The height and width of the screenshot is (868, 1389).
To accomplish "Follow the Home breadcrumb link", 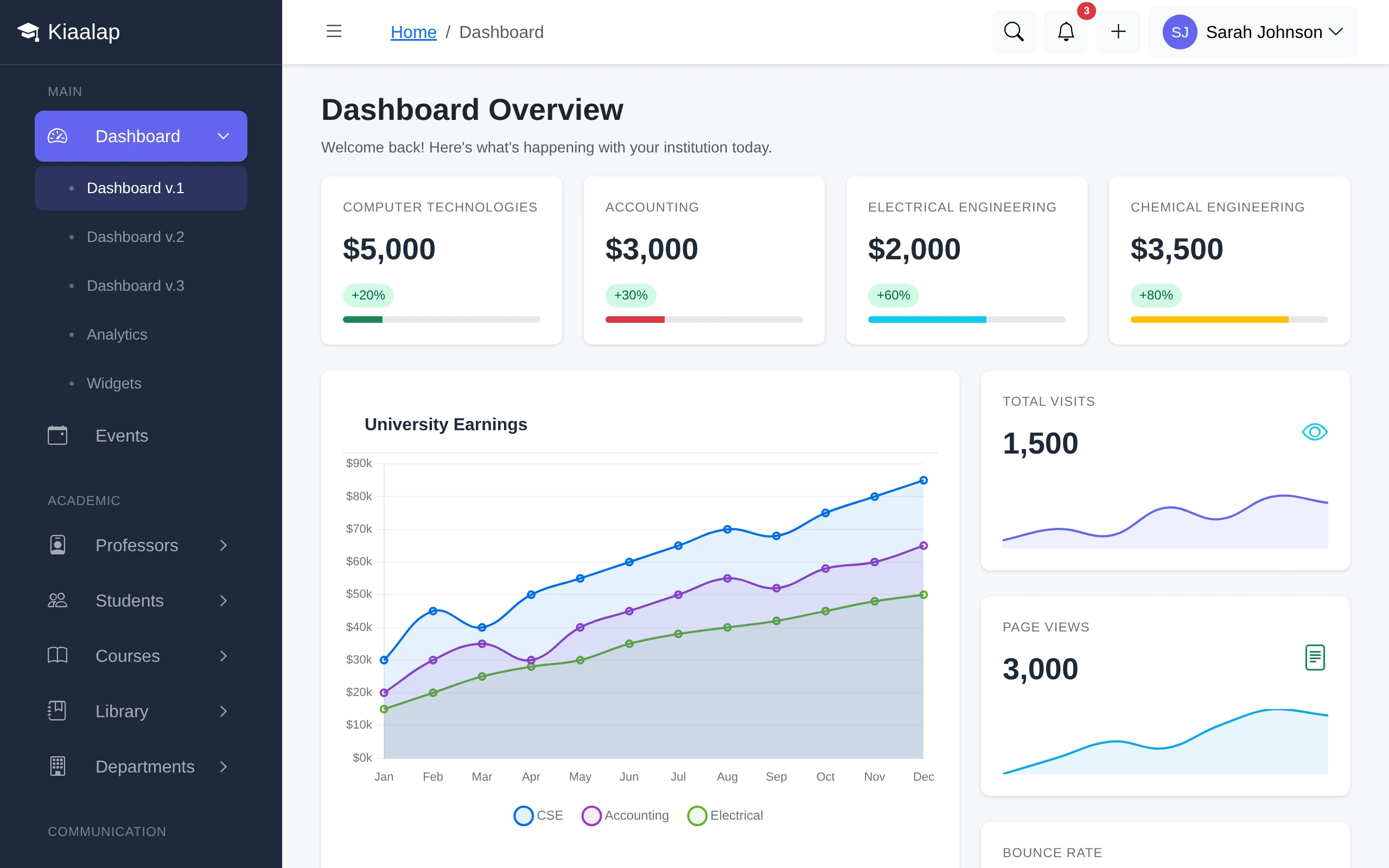I will click(413, 32).
